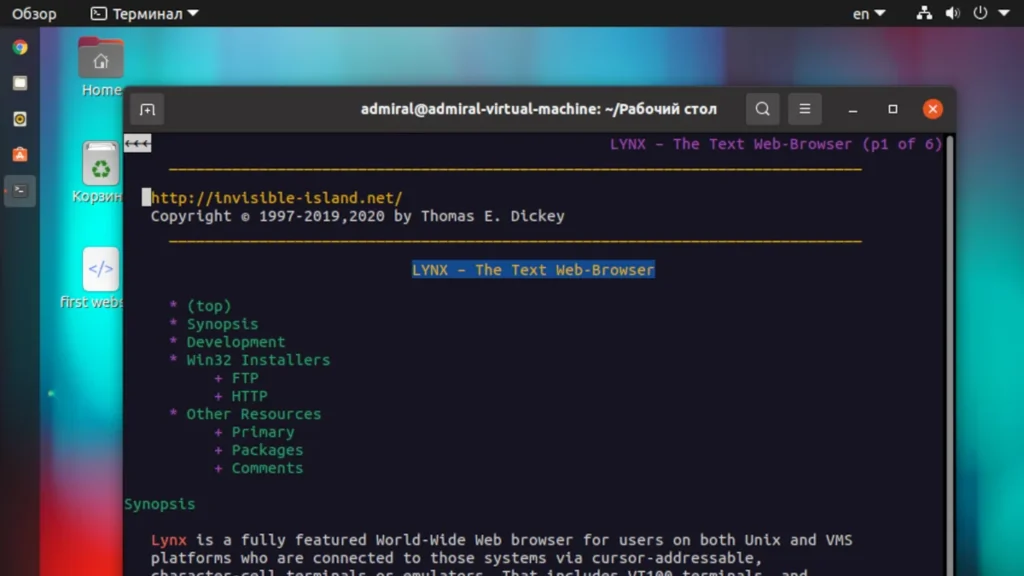Launch Google Chrome from the dock
This screenshot has width=1024, height=576.
20,47
